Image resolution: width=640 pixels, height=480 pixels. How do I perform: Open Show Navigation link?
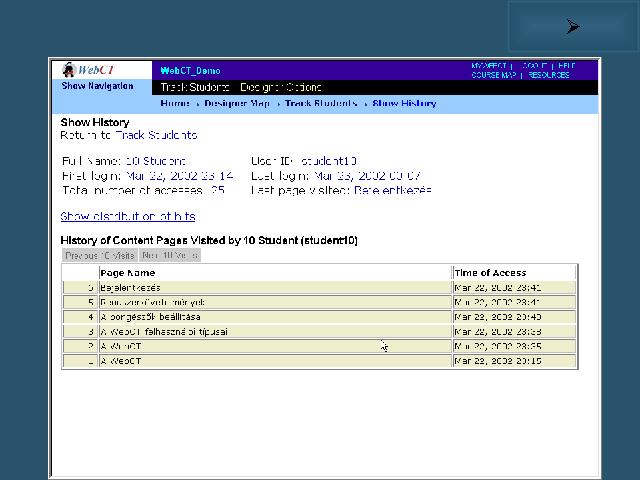97,86
